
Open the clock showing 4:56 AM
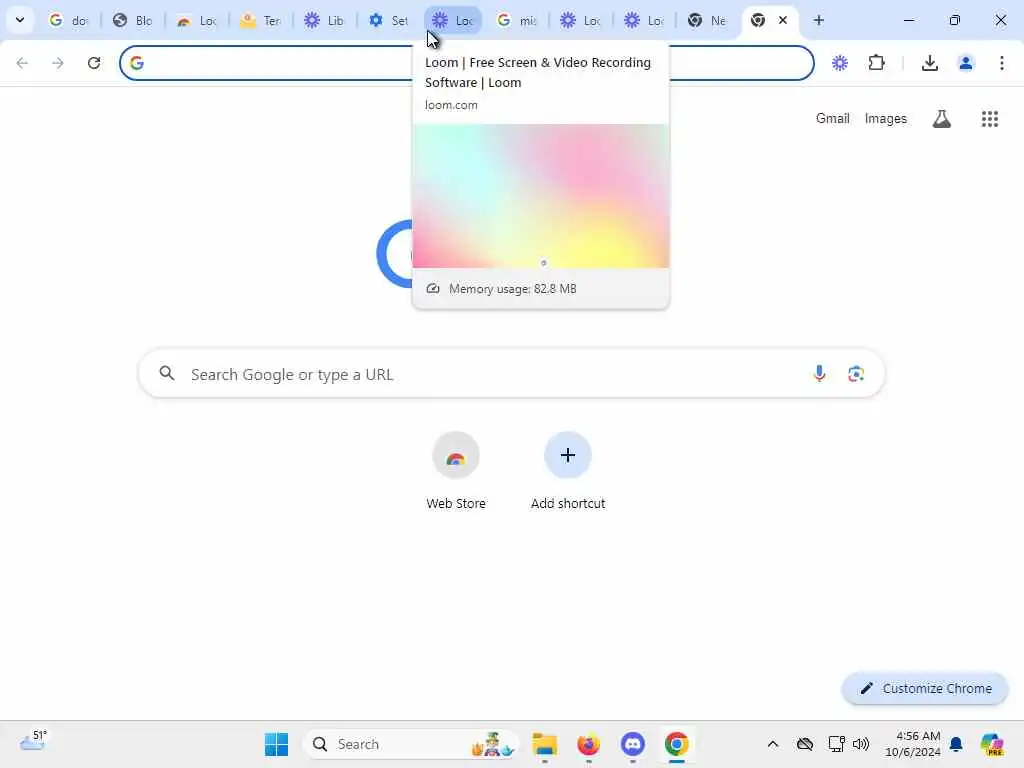912,744
